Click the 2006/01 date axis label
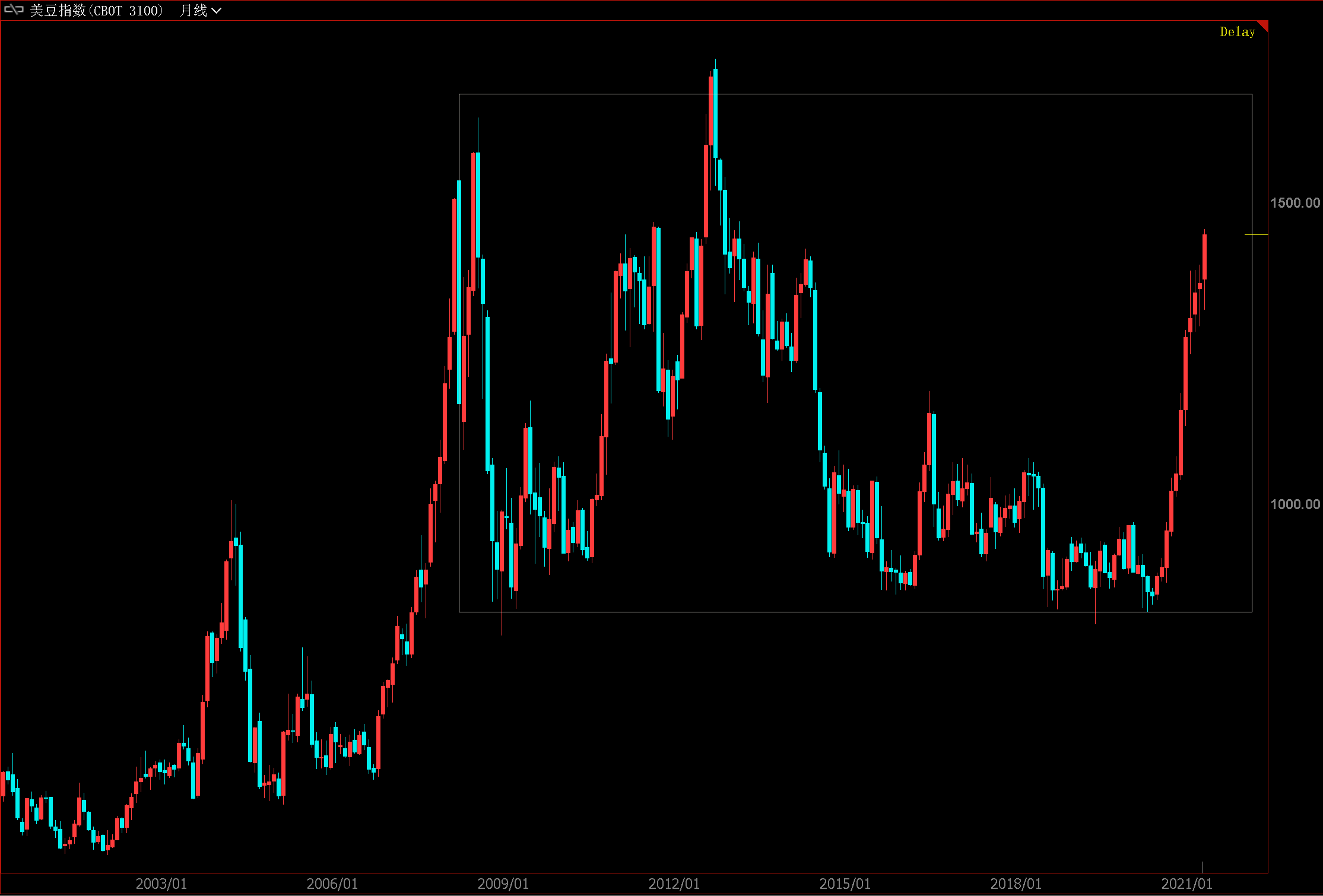 (x=332, y=884)
